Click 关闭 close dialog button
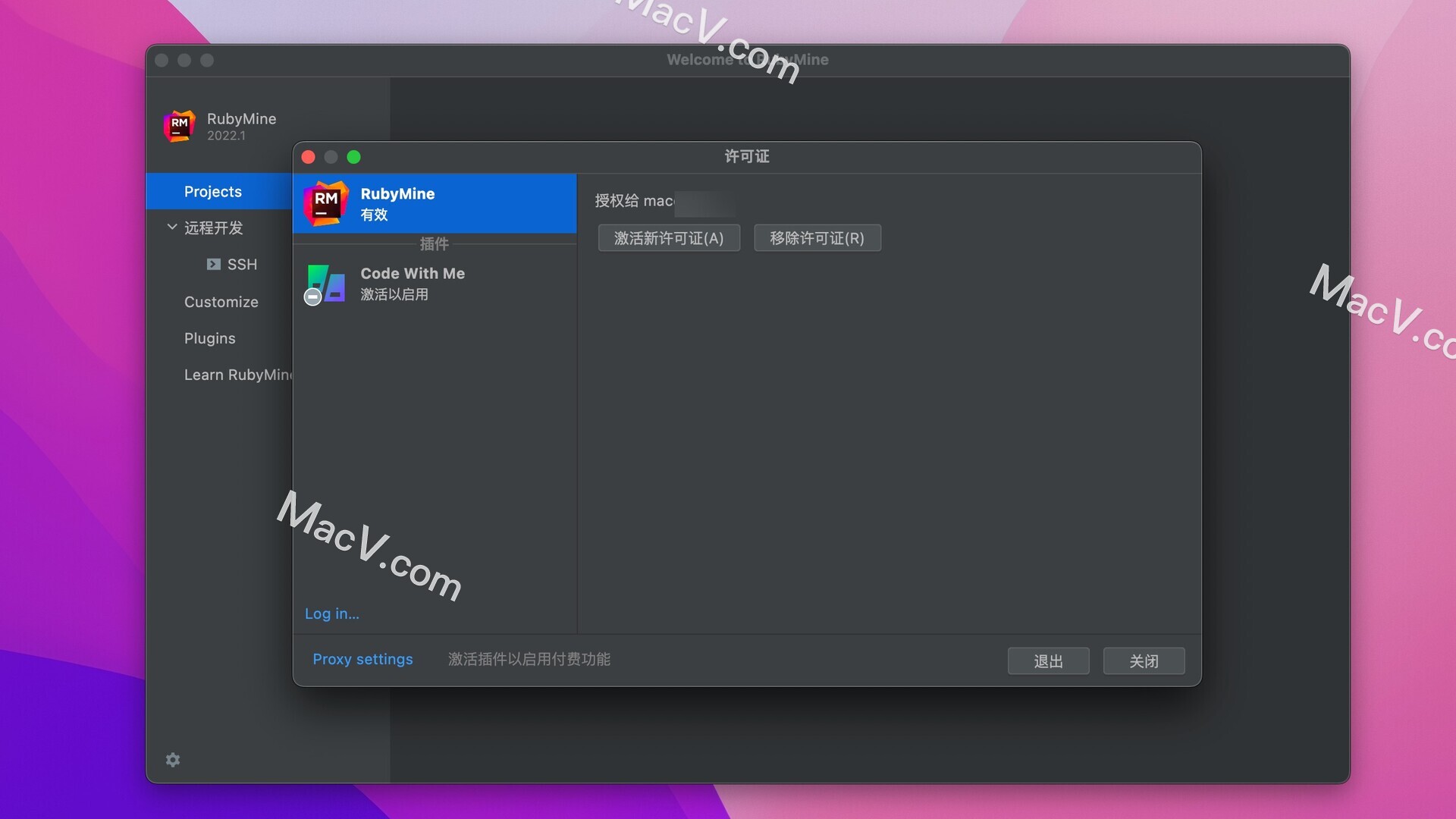 click(1144, 660)
